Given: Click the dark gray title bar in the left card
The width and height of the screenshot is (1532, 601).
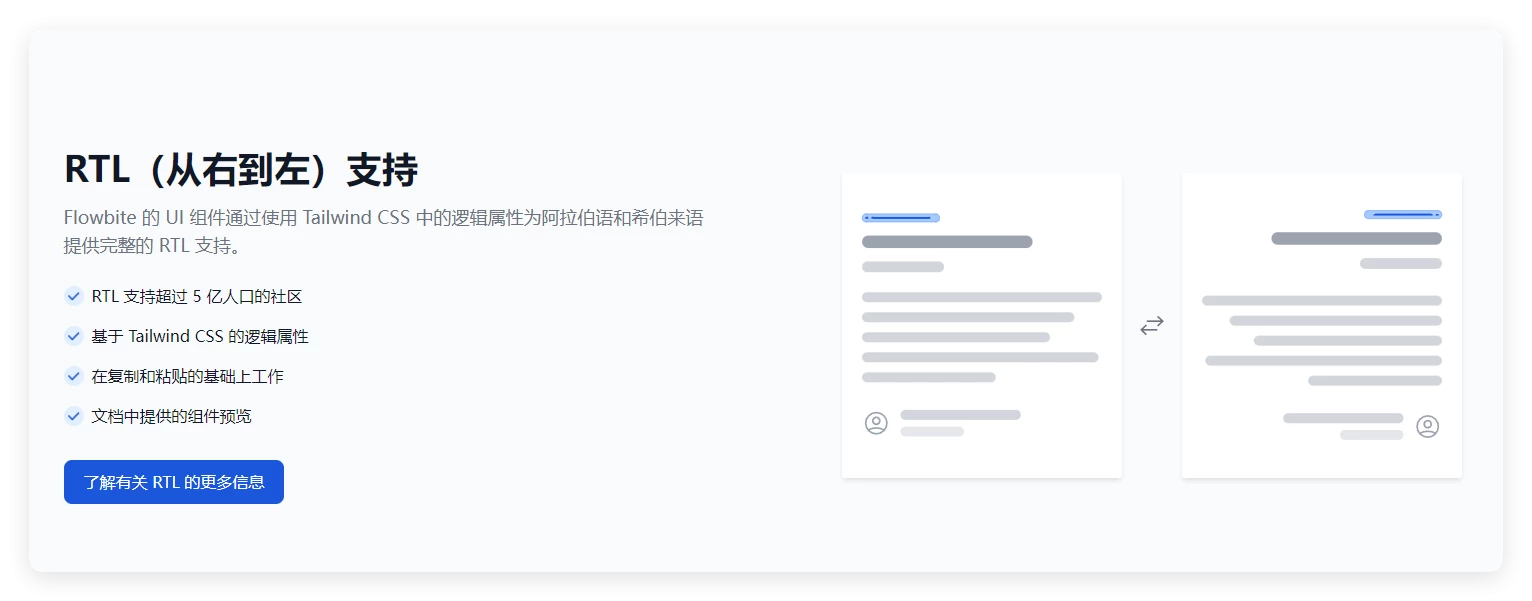Looking at the screenshot, I should pyautogui.click(x=947, y=242).
